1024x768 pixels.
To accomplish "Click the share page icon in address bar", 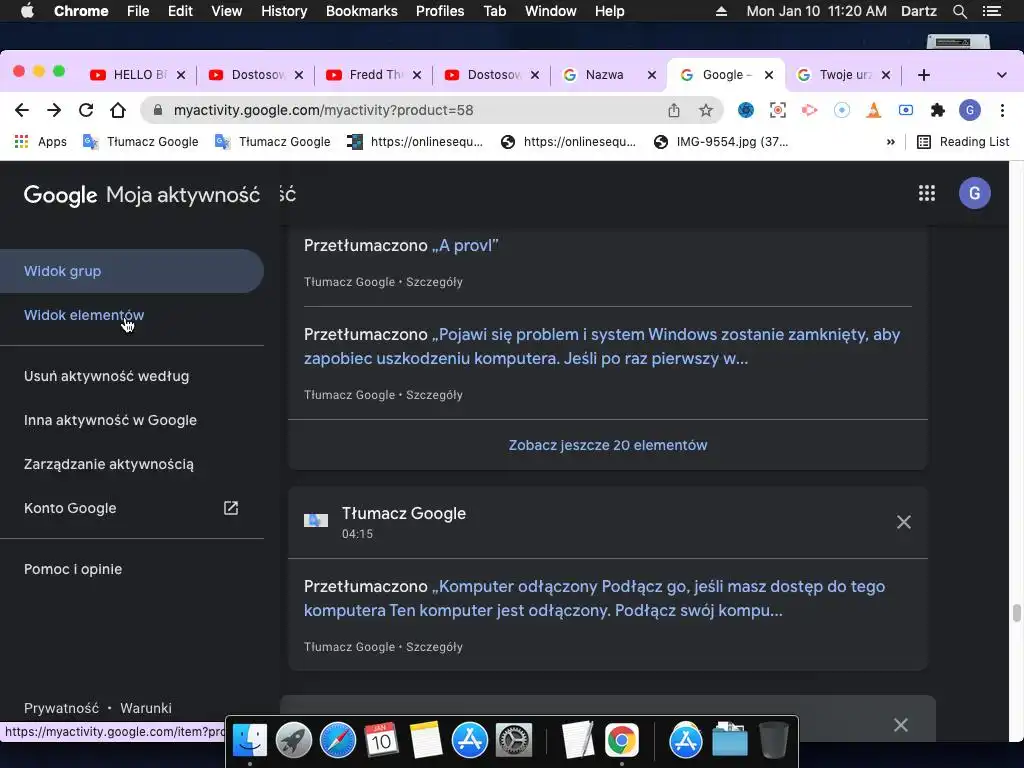I will click(674, 110).
